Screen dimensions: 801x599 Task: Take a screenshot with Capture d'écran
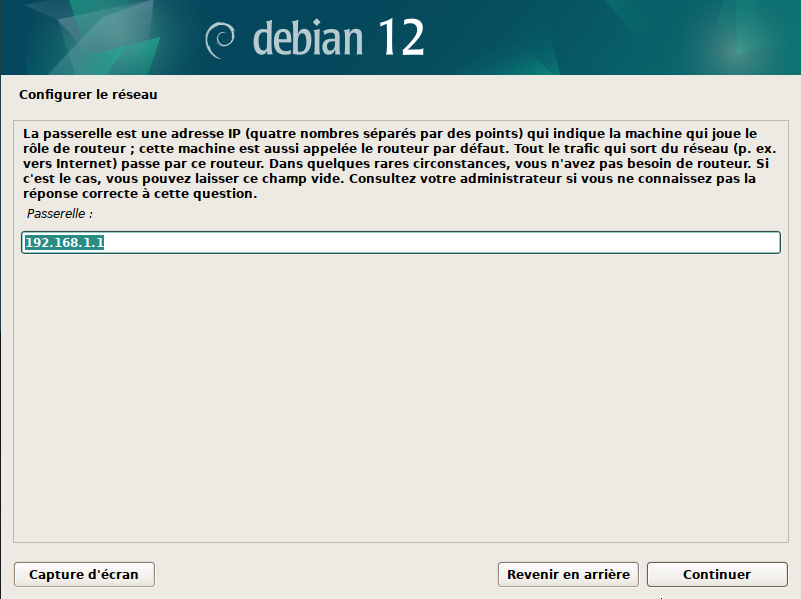point(84,574)
